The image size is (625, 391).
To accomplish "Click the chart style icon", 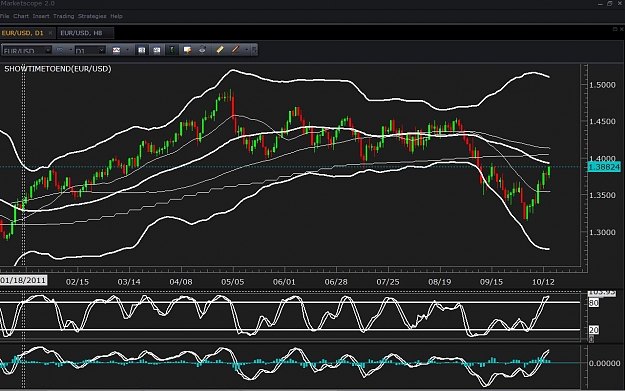I will coord(116,50).
